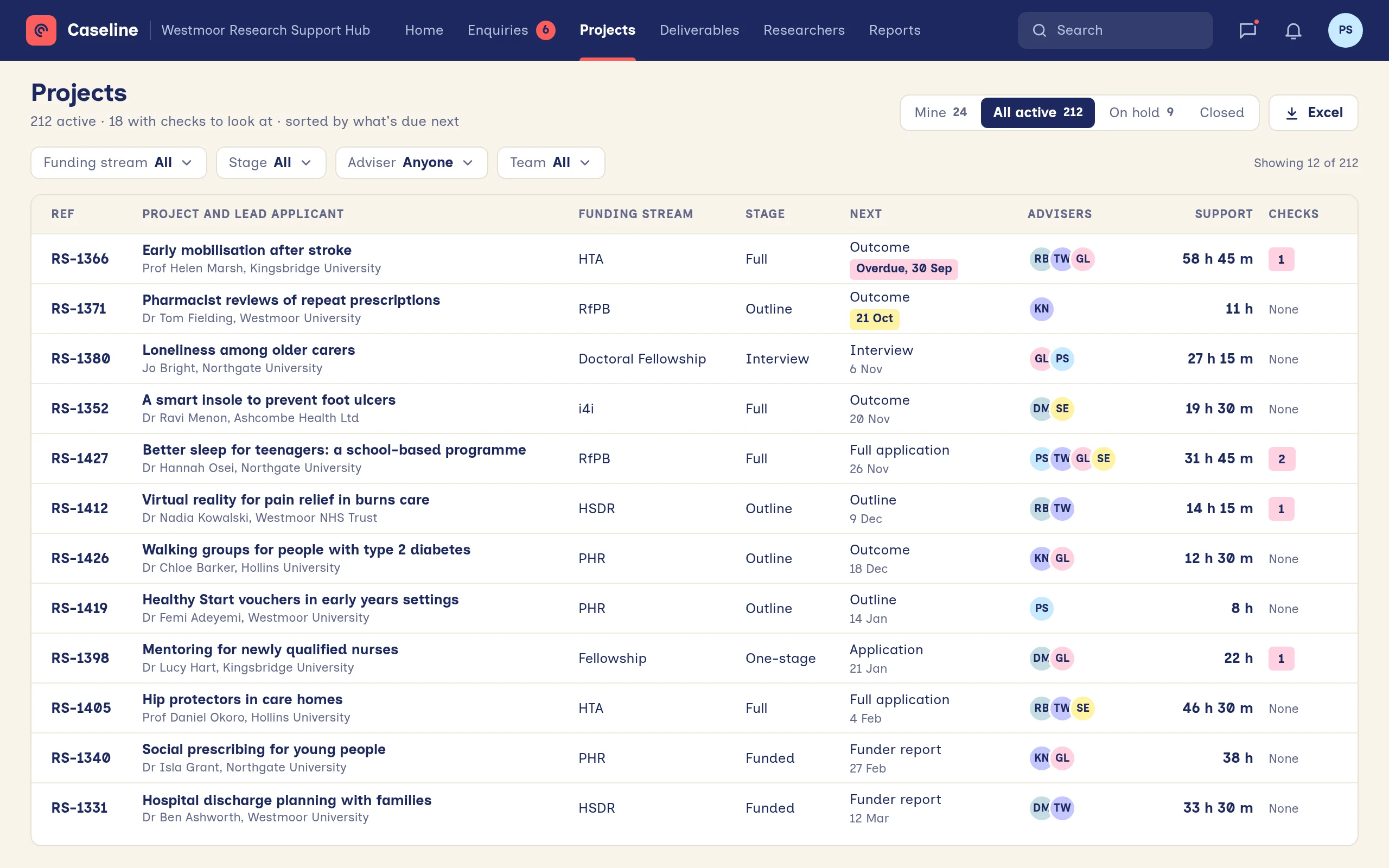Click PS adviser avatar on RS-1380 row
1389x868 pixels.
pos(1062,359)
